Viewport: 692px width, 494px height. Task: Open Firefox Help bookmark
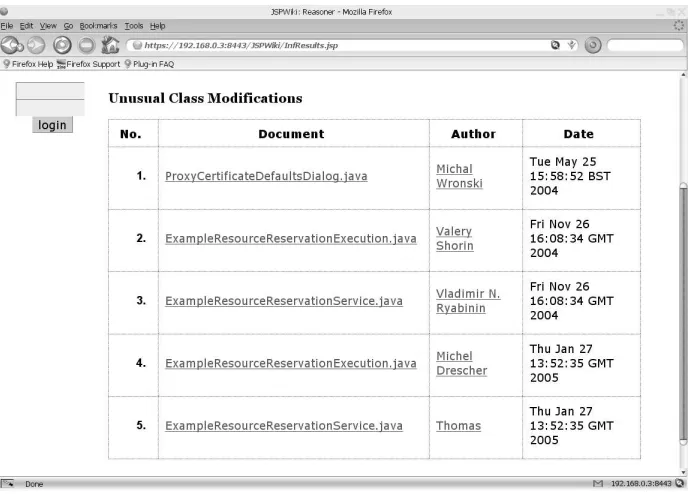click(x=28, y=64)
